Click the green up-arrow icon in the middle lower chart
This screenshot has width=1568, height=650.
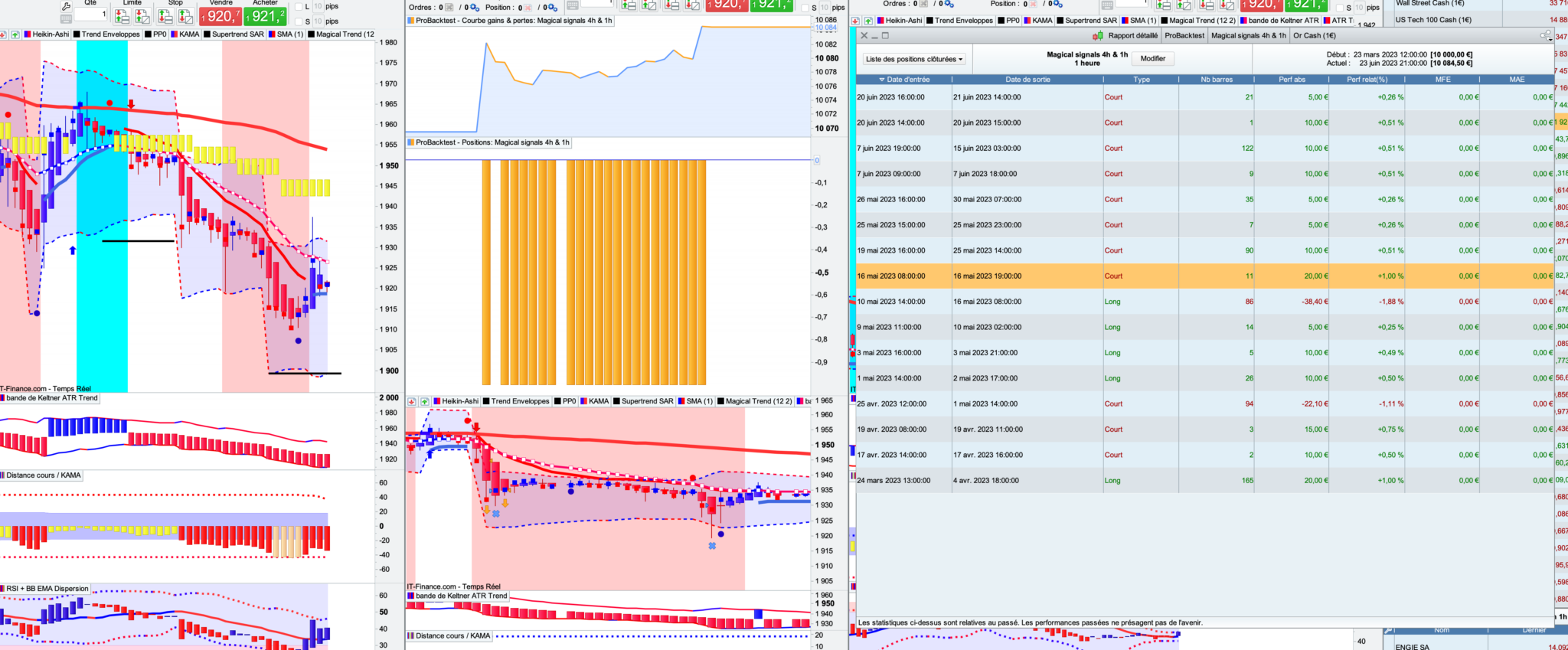424,401
